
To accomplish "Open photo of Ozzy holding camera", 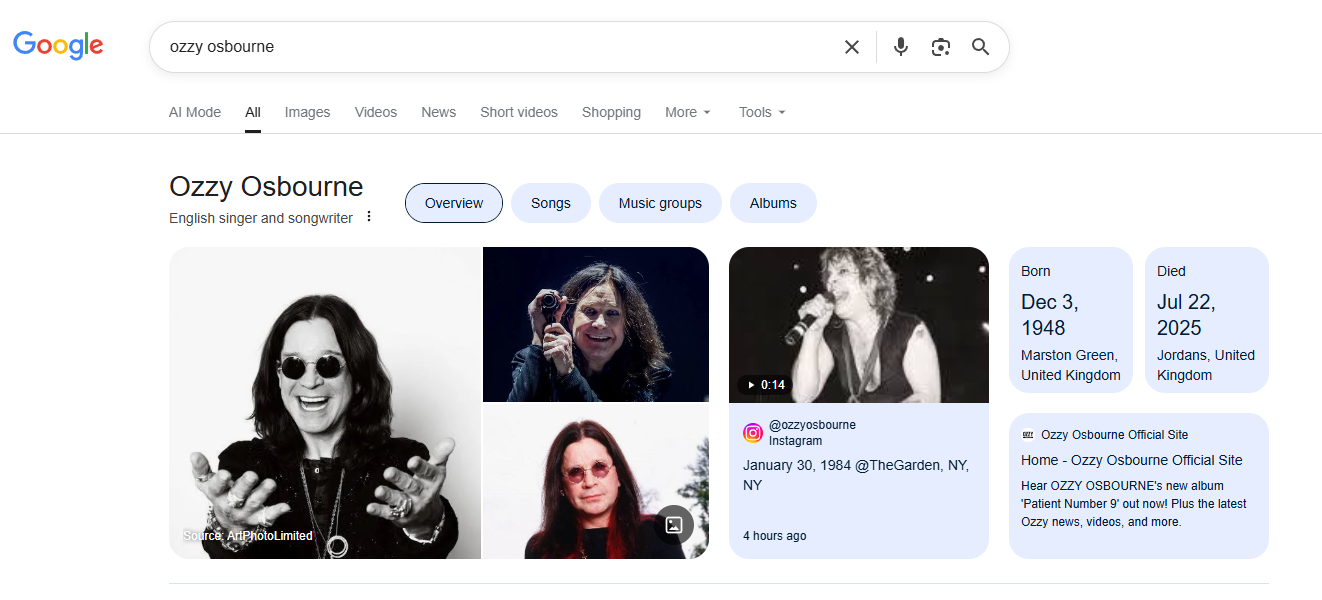I will point(596,324).
